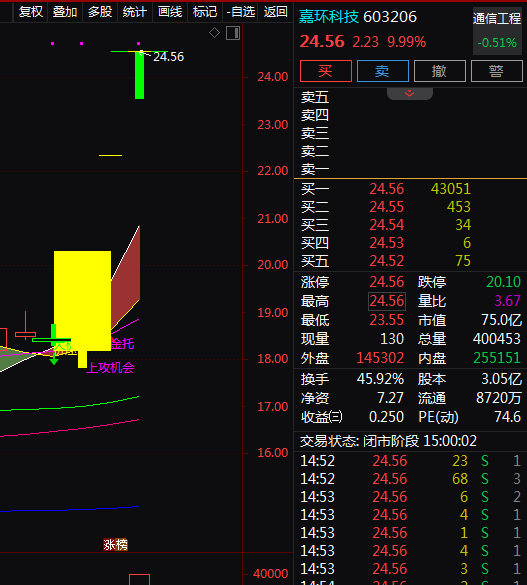Expand the red chevron above sell orders

[410, 93]
